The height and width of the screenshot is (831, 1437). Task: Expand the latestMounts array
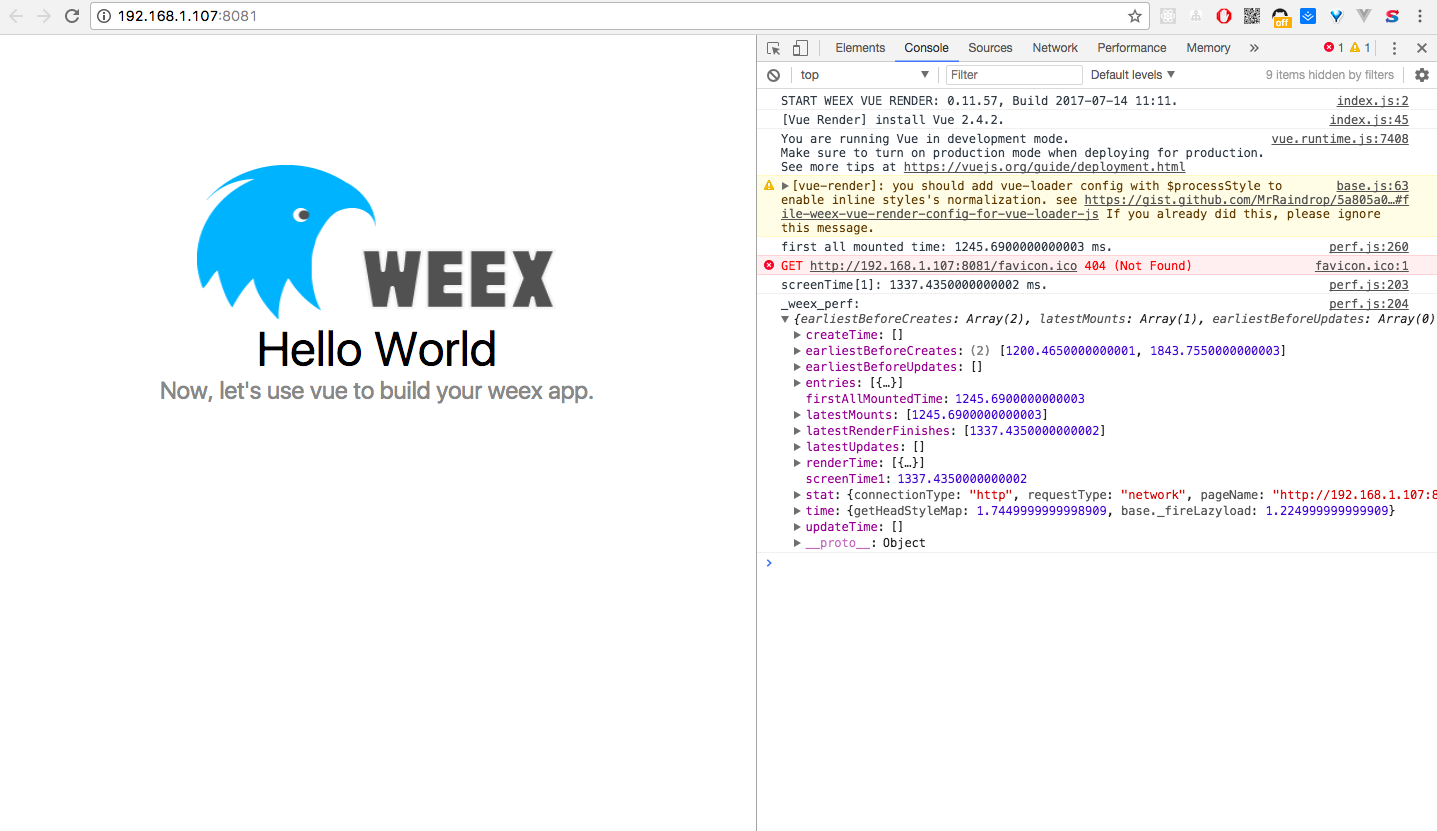tap(798, 415)
